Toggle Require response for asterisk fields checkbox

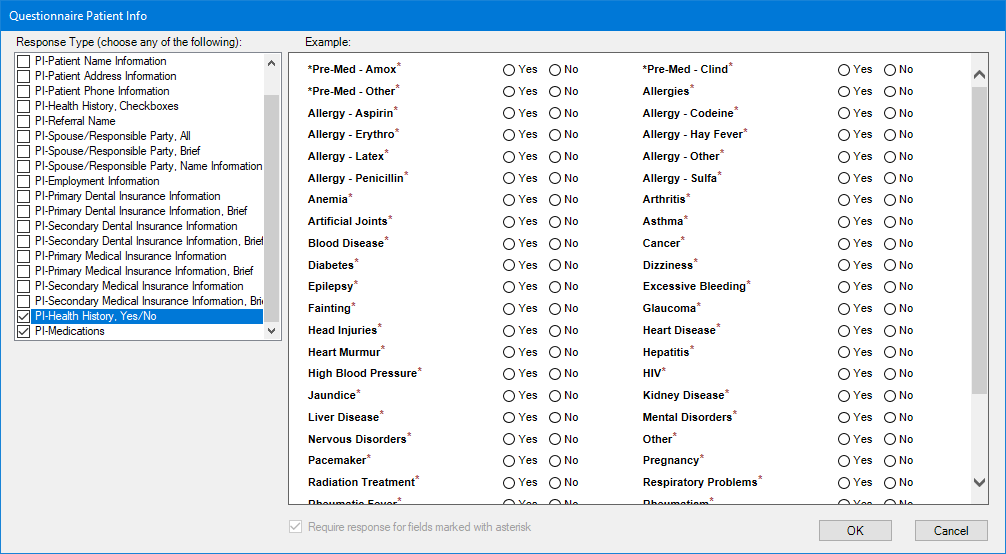[x=295, y=527]
